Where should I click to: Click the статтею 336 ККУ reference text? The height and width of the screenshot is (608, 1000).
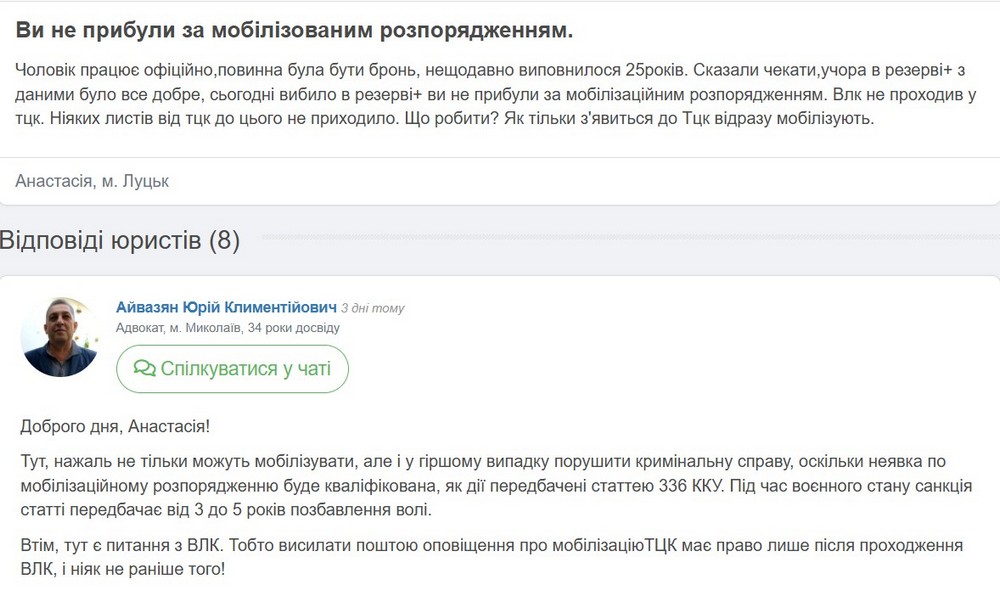click(x=658, y=486)
